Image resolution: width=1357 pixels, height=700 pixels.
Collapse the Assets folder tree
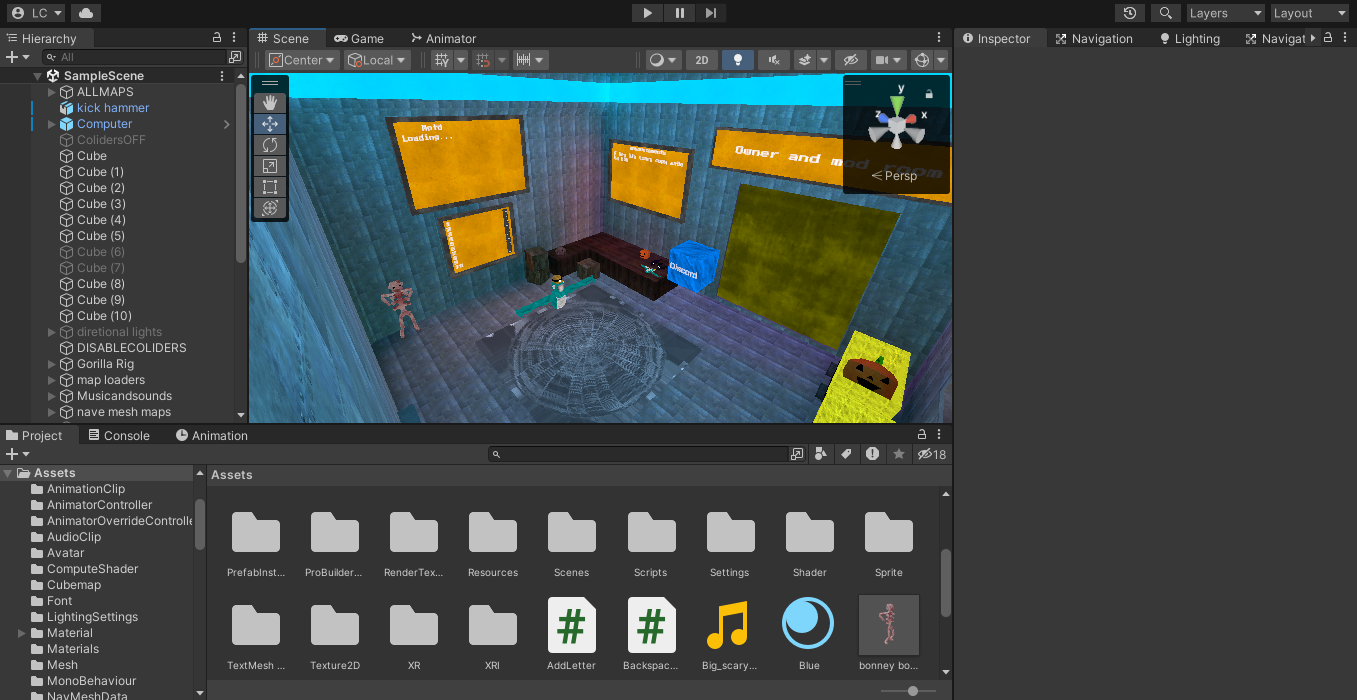tap(8, 473)
